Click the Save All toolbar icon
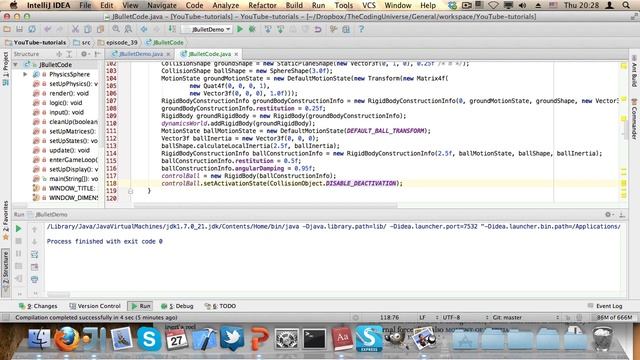Image resolution: width=640 pixels, height=360 pixels. (19, 29)
